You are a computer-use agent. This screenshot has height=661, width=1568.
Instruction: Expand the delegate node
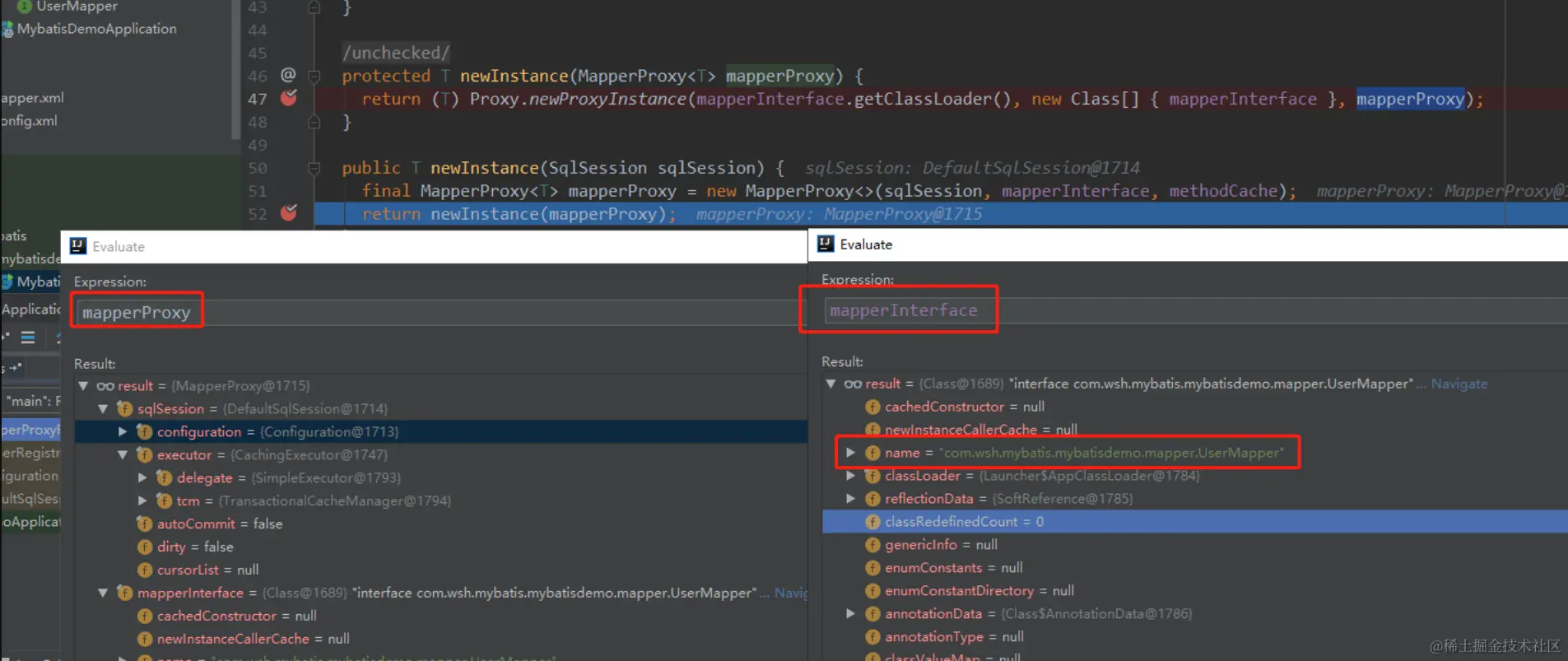pos(142,477)
